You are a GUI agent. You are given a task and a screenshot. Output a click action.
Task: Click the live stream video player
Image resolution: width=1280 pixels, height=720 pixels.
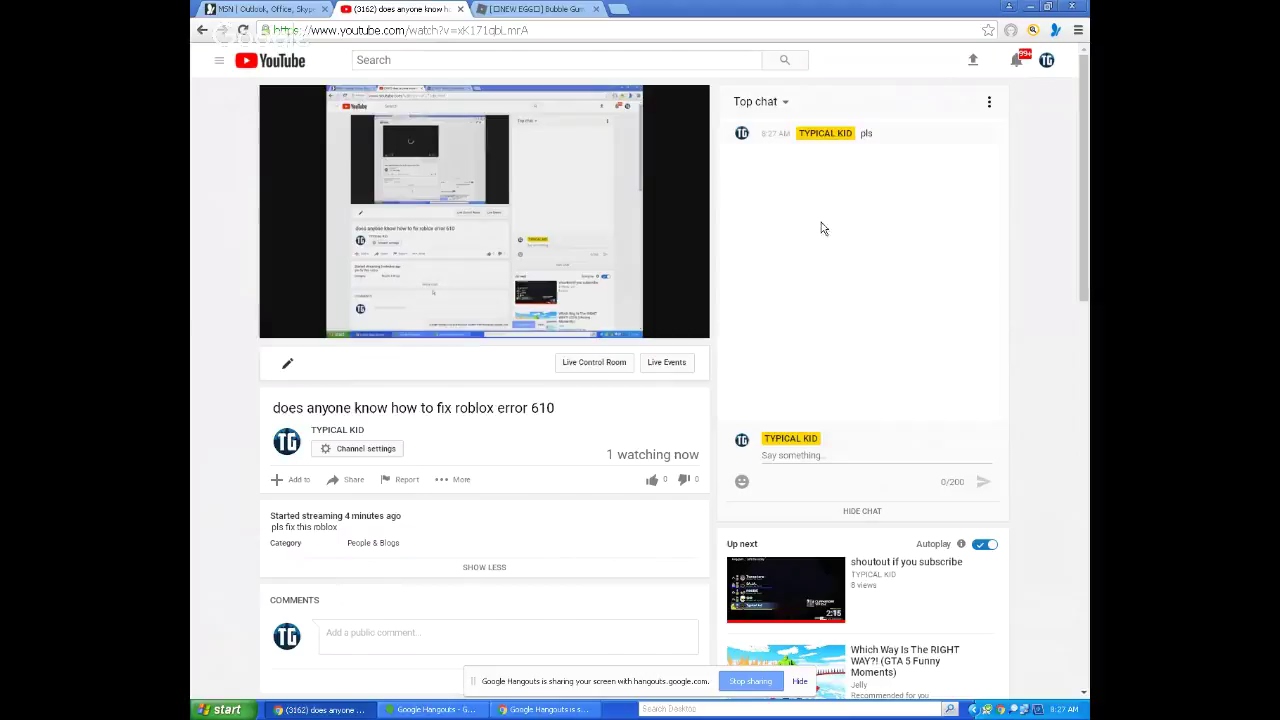coord(484,212)
